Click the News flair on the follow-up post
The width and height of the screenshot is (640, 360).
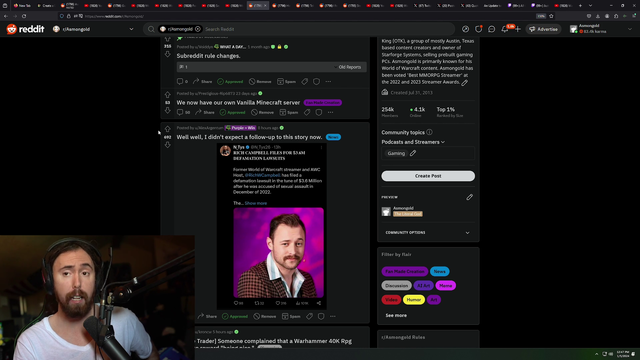click(x=333, y=137)
